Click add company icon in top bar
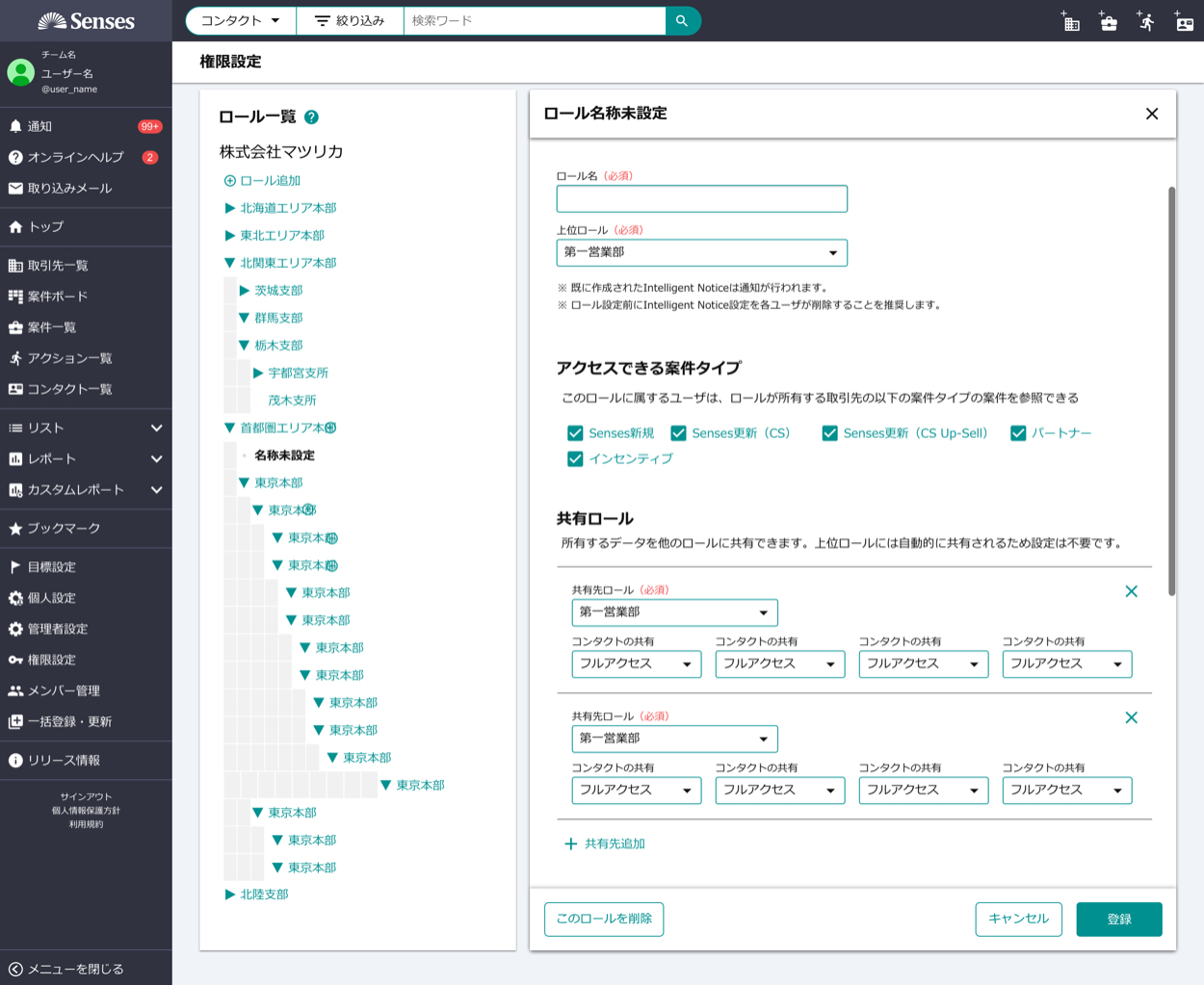Image resolution: width=1204 pixels, height=985 pixels. pos(1070,21)
